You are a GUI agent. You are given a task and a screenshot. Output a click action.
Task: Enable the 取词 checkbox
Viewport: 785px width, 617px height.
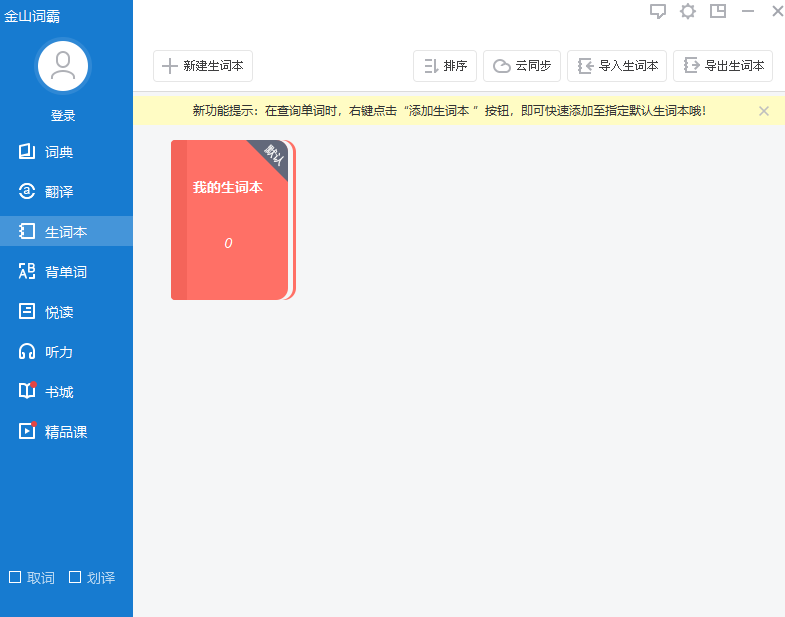tap(15, 577)
